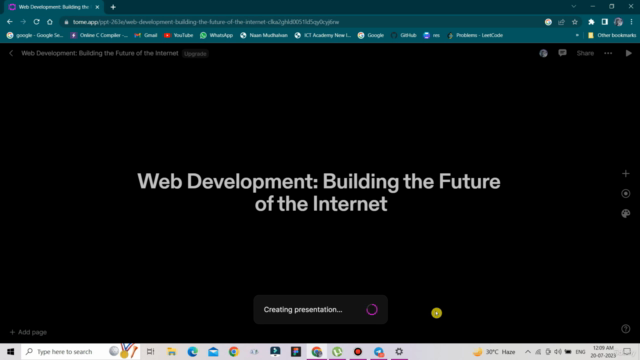Click the add tile plus icon
Image resolution: width=640 pixels, height=360 pixels.
[x=625, y=173]
